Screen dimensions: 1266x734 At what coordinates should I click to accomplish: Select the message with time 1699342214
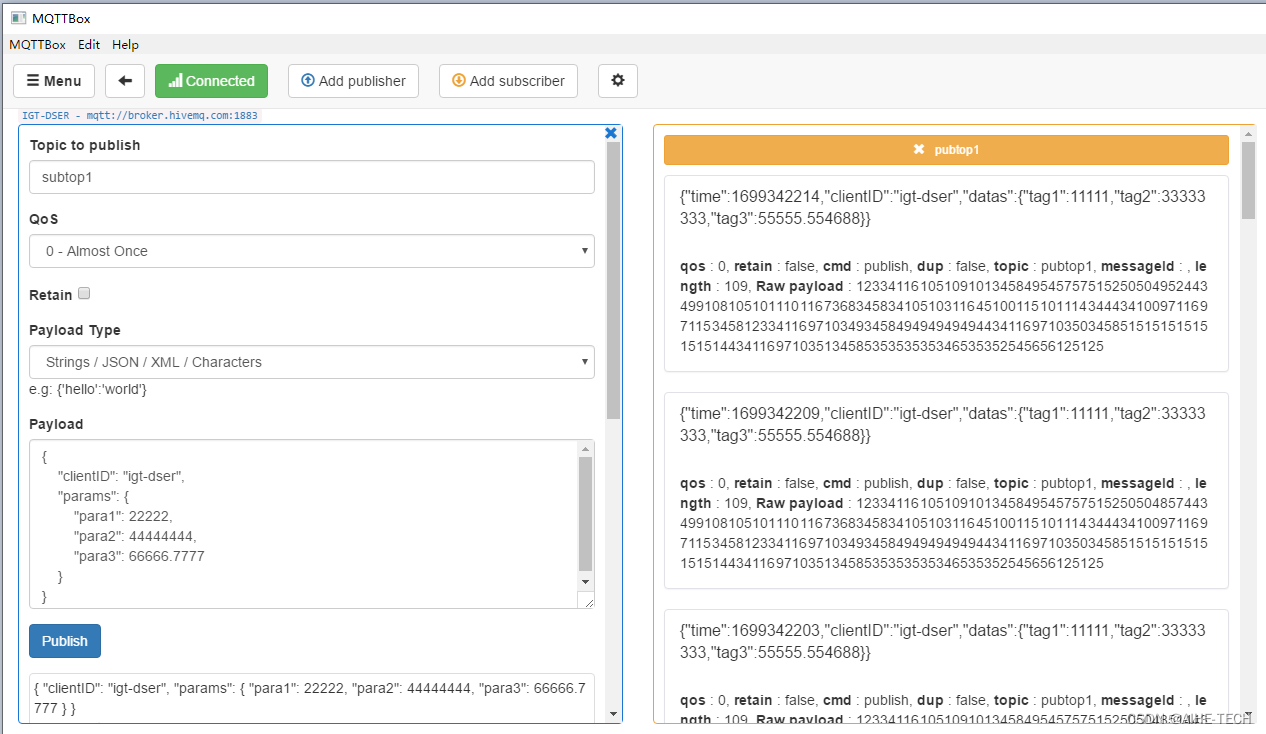pos(946,274)
